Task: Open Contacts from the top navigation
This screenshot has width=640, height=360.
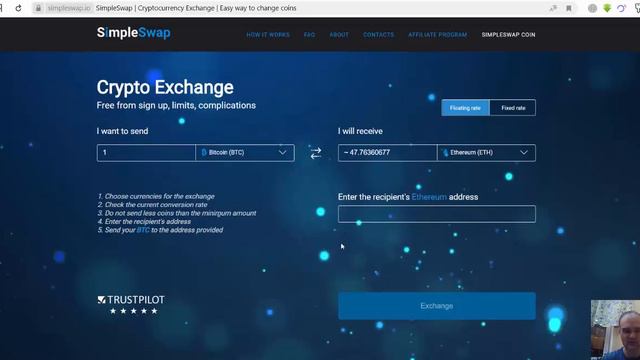Action: coord(378,35)
